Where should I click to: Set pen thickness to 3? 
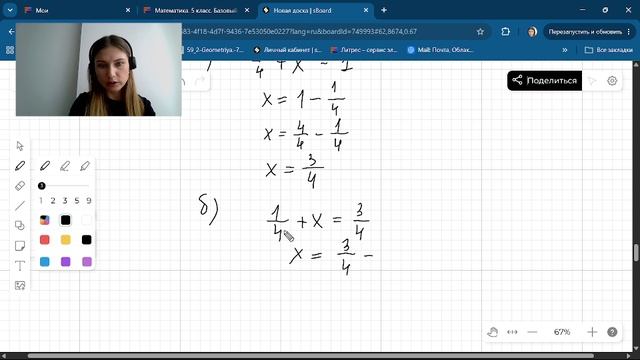[x=65, y=200]
